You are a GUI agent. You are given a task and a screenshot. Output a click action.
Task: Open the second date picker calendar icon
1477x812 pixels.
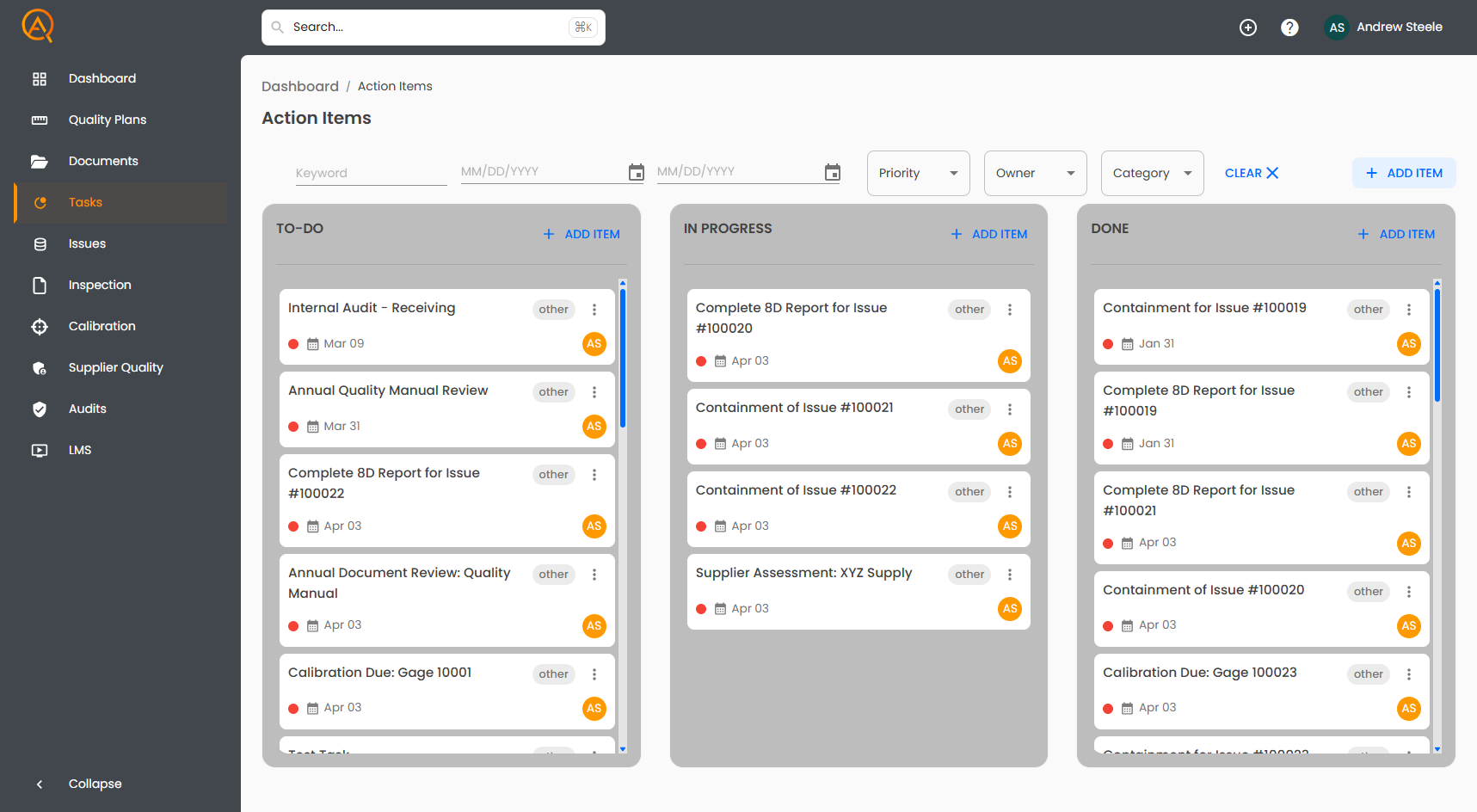coord(833,172)
